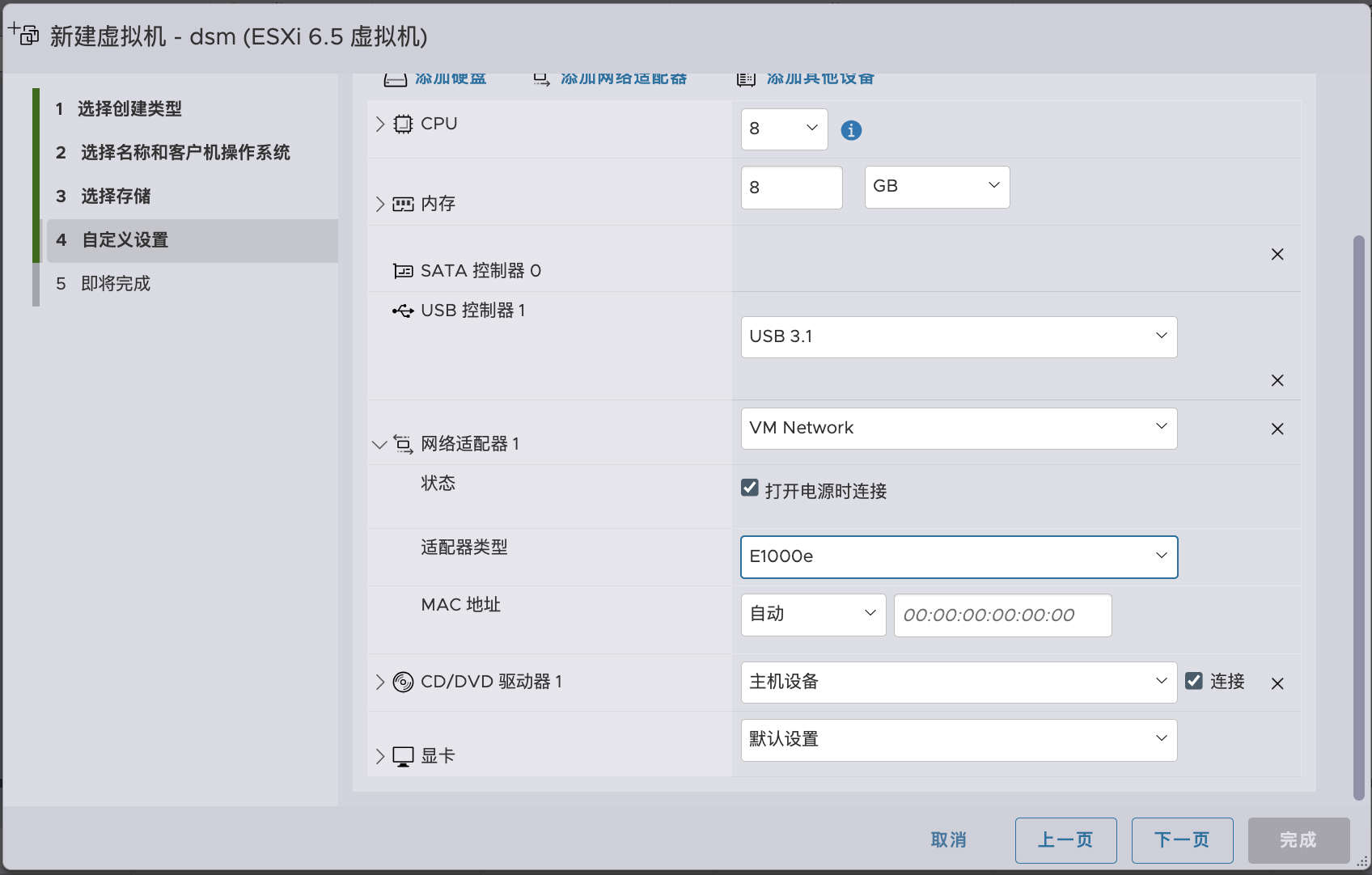Image resolution: width=1372 pixels, height=875 pixels.
Task: Click the SATA controller 0 icon
Action: (403, 271)
